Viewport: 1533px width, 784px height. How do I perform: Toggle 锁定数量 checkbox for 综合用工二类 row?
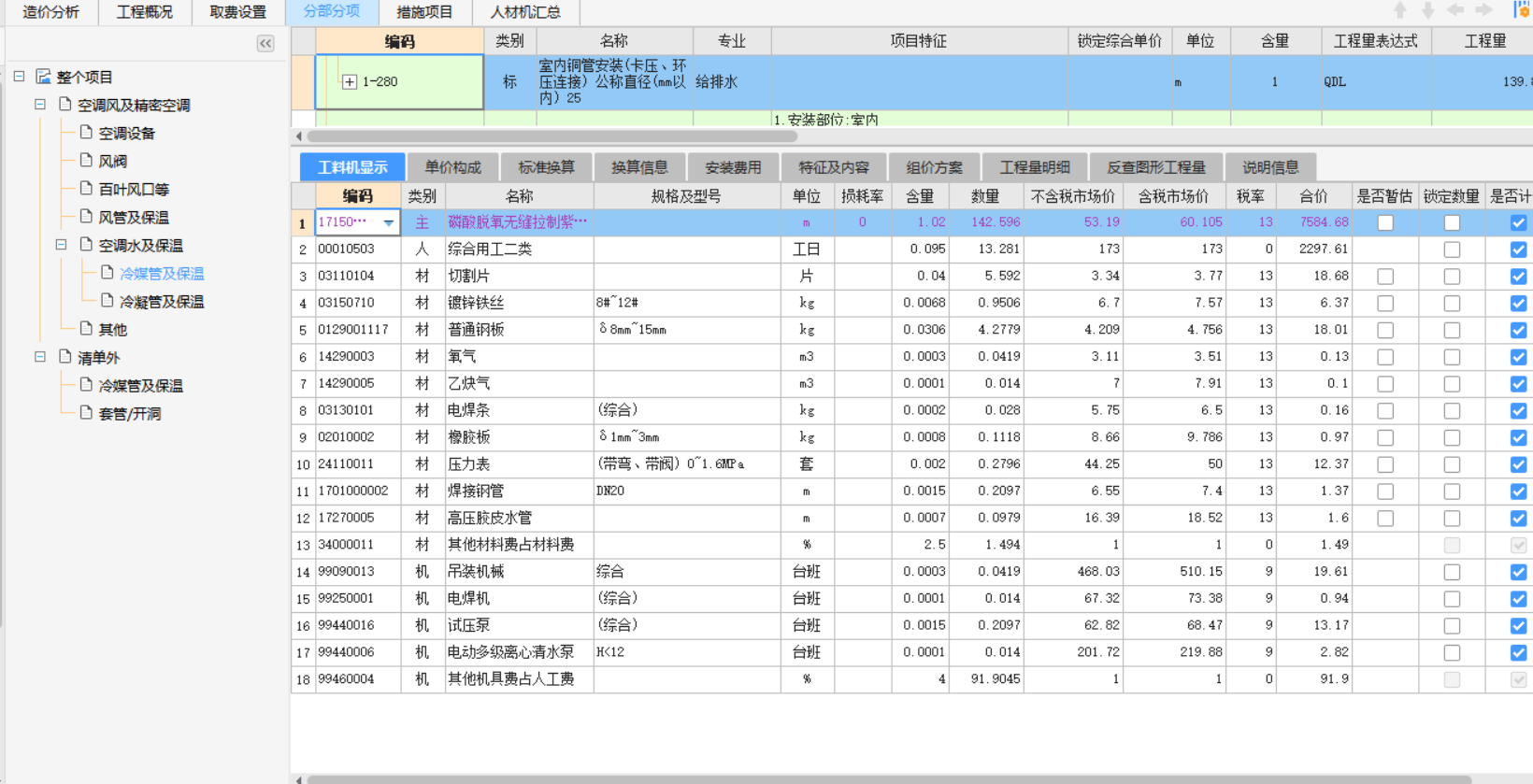click(1452, 249)
